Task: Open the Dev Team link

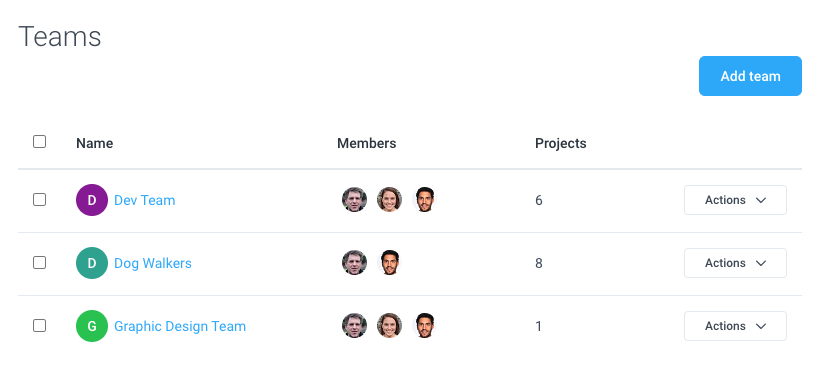Action: pos(145,201)
